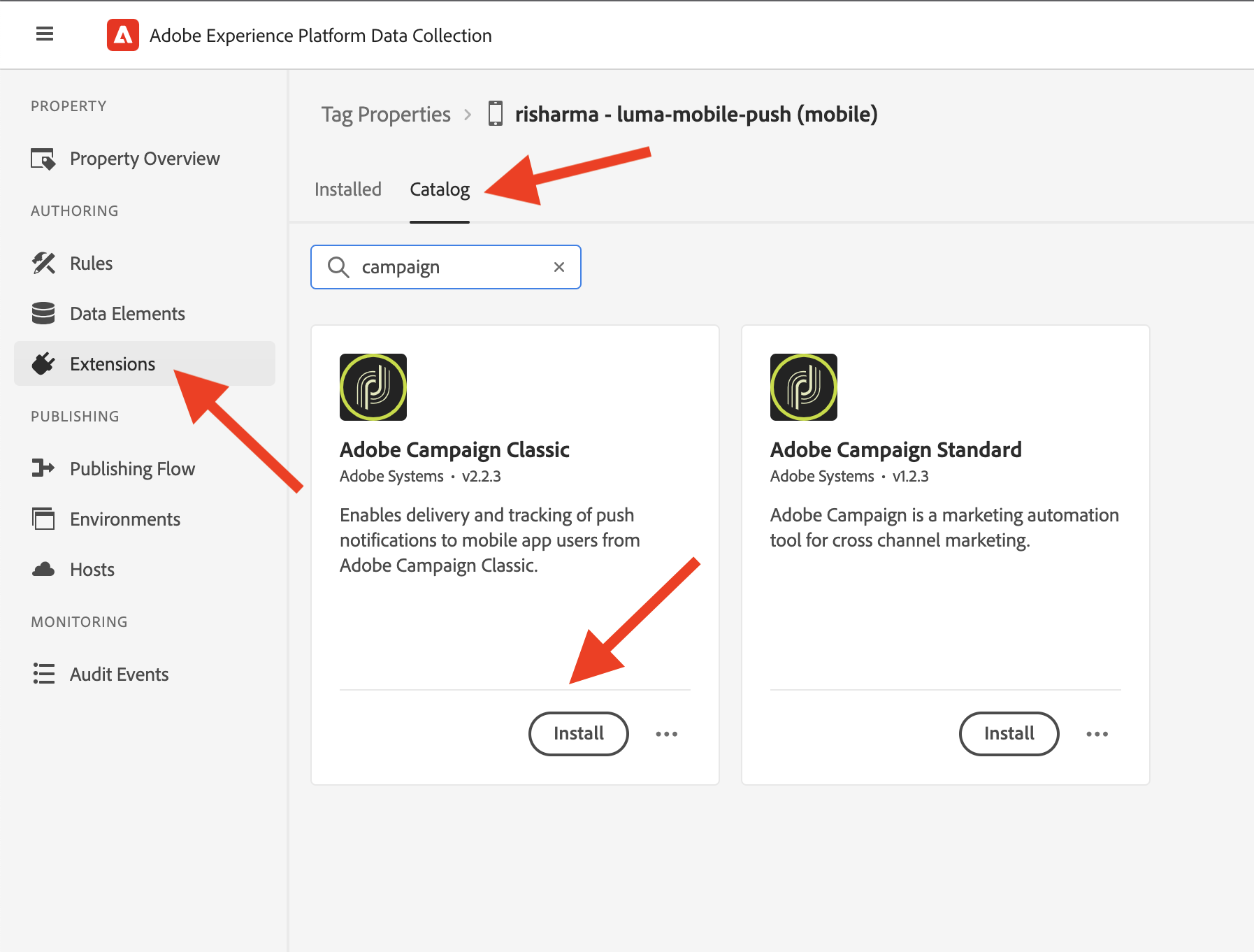1254x952 pixels.
Task: Click the Adobe Campaign Standard extension logo
Action: point(804,387)
